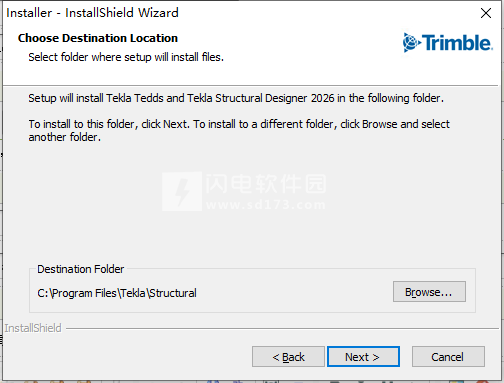Click the Installer window title text

[x=92, y=13]
